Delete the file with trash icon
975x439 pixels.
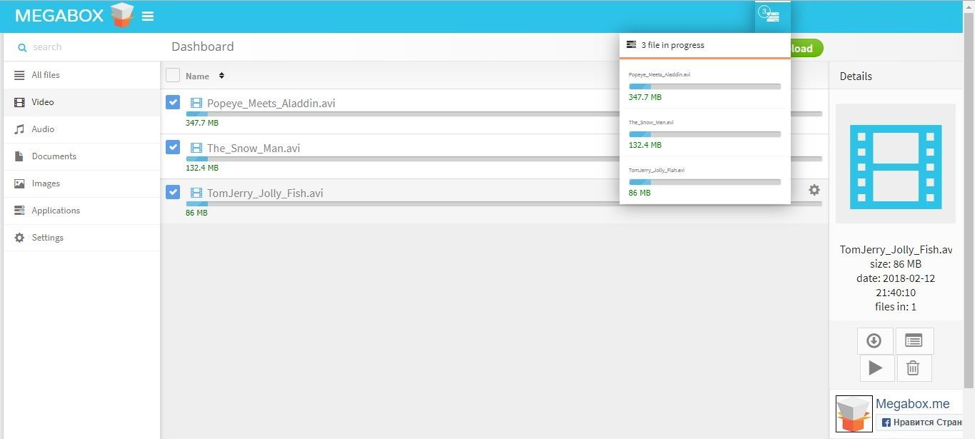point(913,368)
